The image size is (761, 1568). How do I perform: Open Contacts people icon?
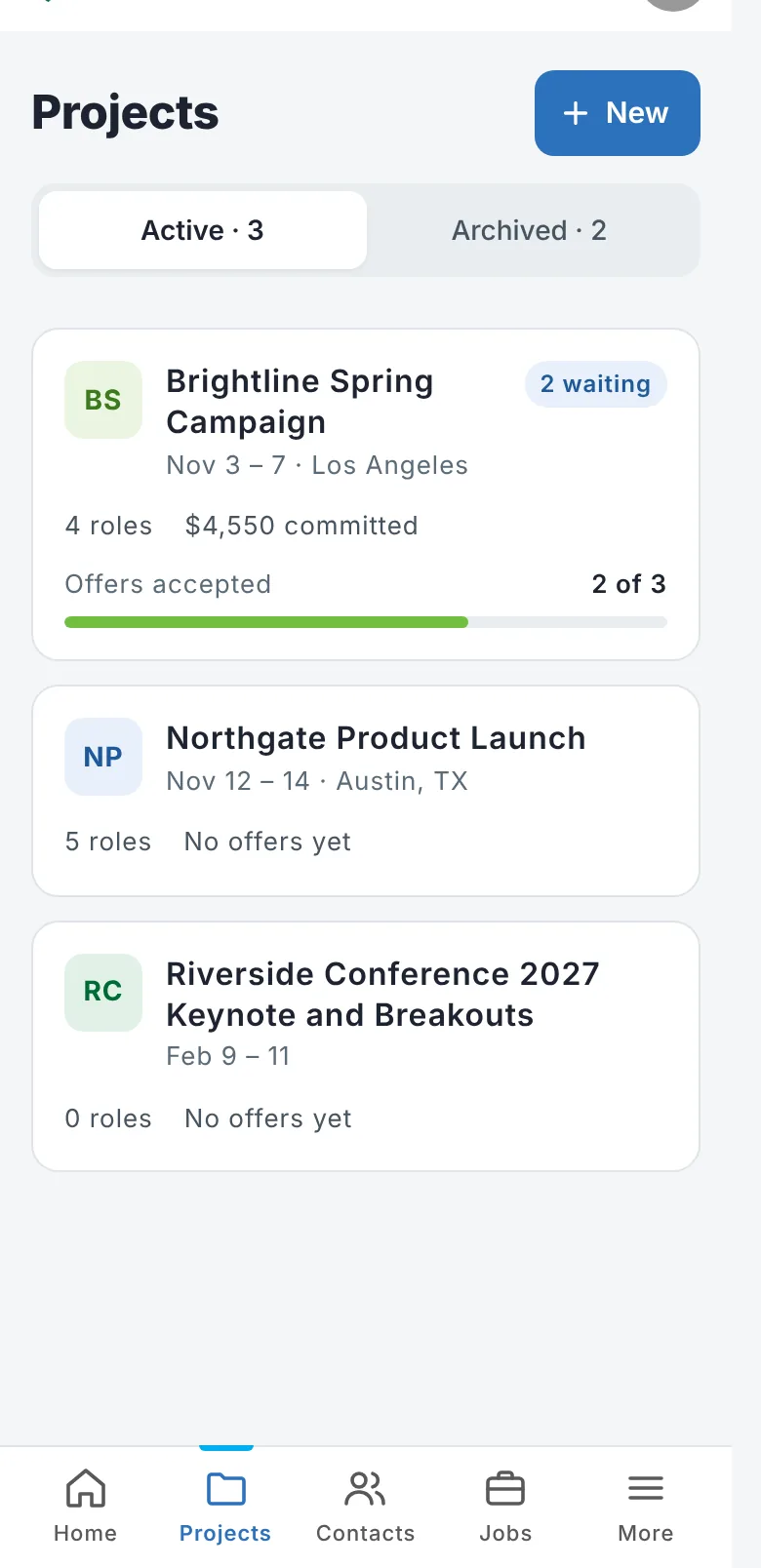pyautogui.click(x=366, y=1489)
